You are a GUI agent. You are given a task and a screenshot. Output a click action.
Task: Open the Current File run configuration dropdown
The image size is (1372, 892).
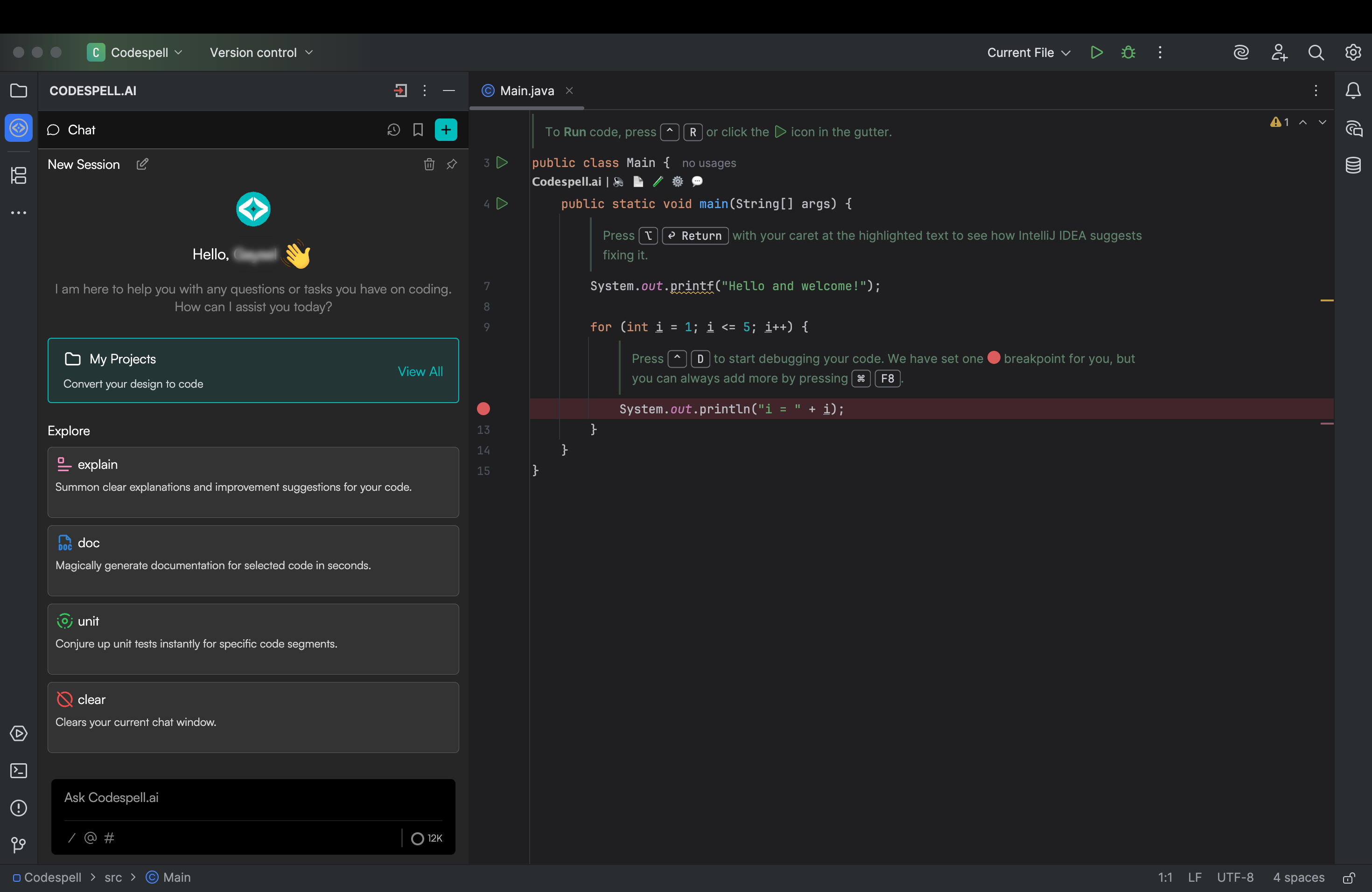click(1029, 52)
